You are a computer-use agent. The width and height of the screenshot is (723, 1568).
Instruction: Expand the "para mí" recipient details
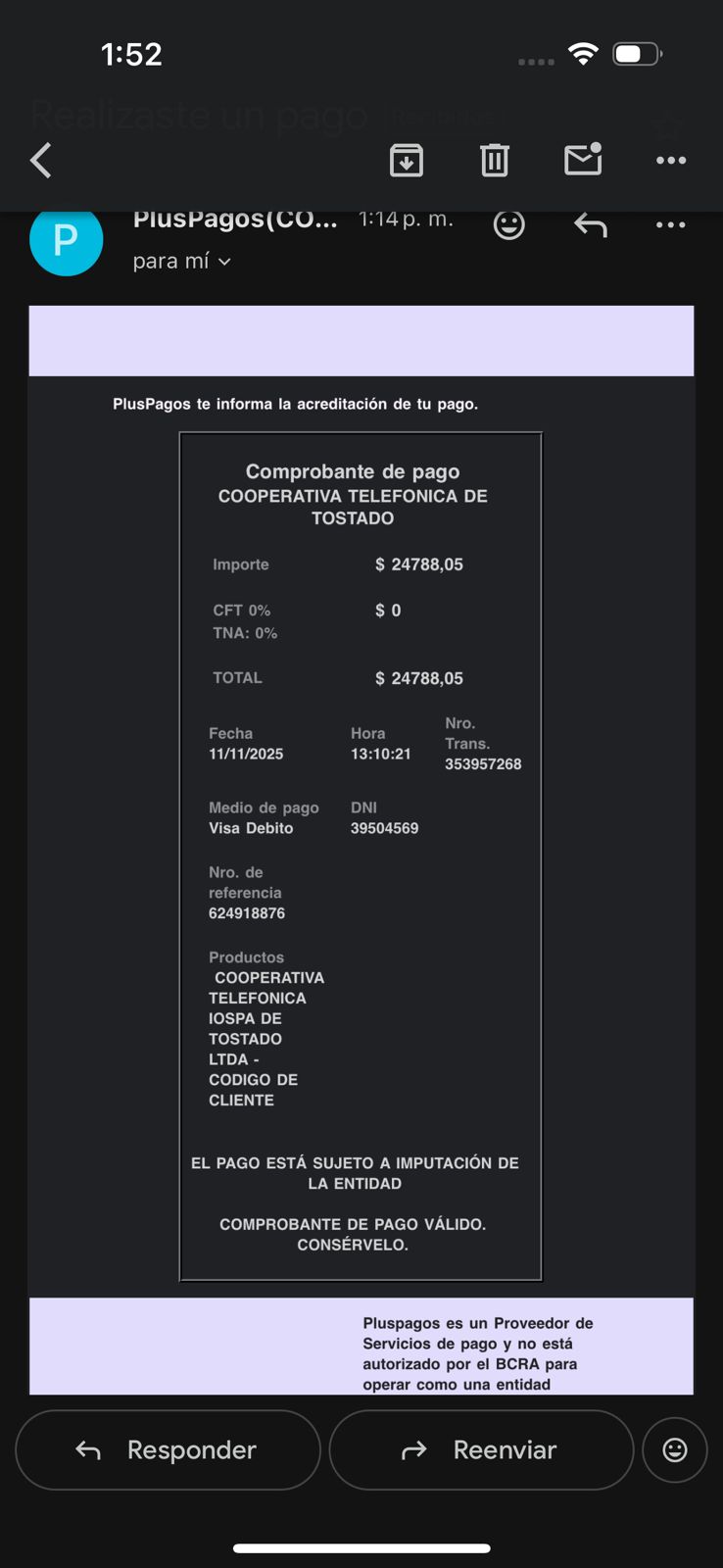click(x=182, y=262)
